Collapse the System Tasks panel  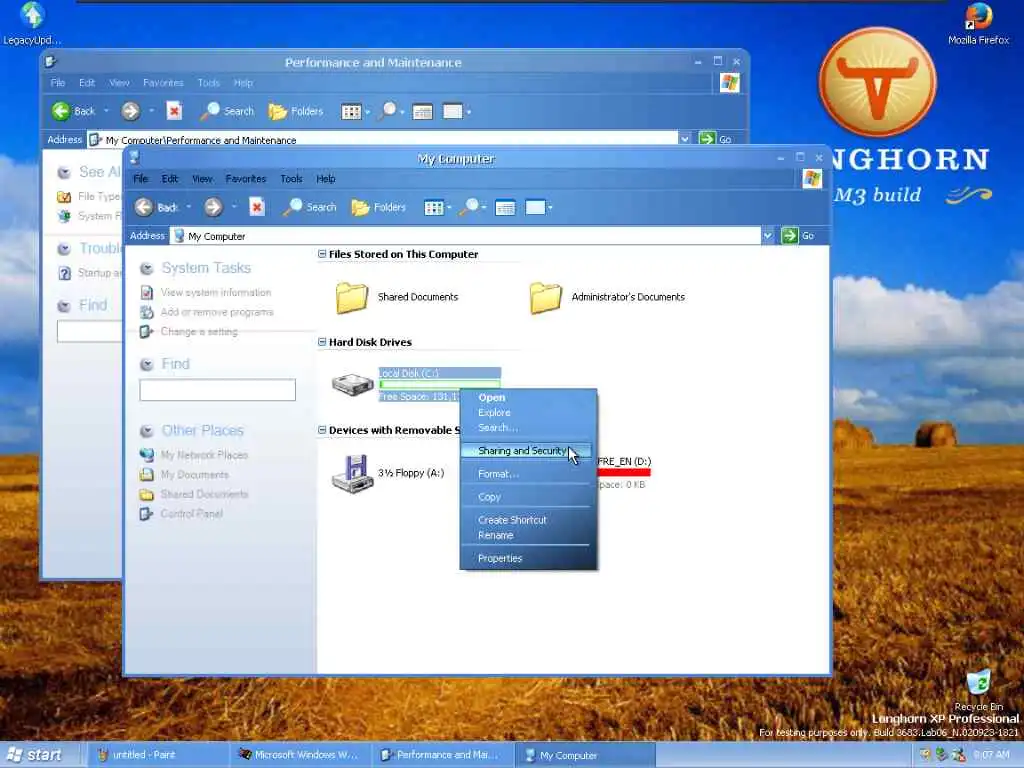click(x=147, y=268)
